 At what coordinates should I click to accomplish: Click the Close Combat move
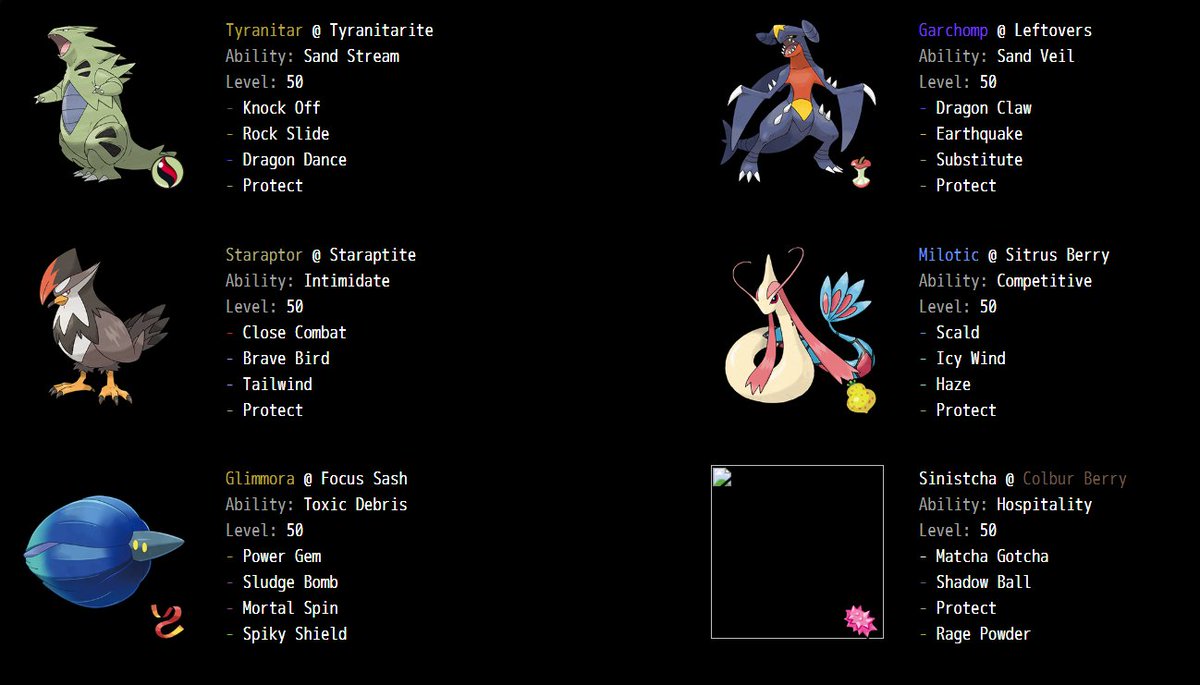point(294,333)
